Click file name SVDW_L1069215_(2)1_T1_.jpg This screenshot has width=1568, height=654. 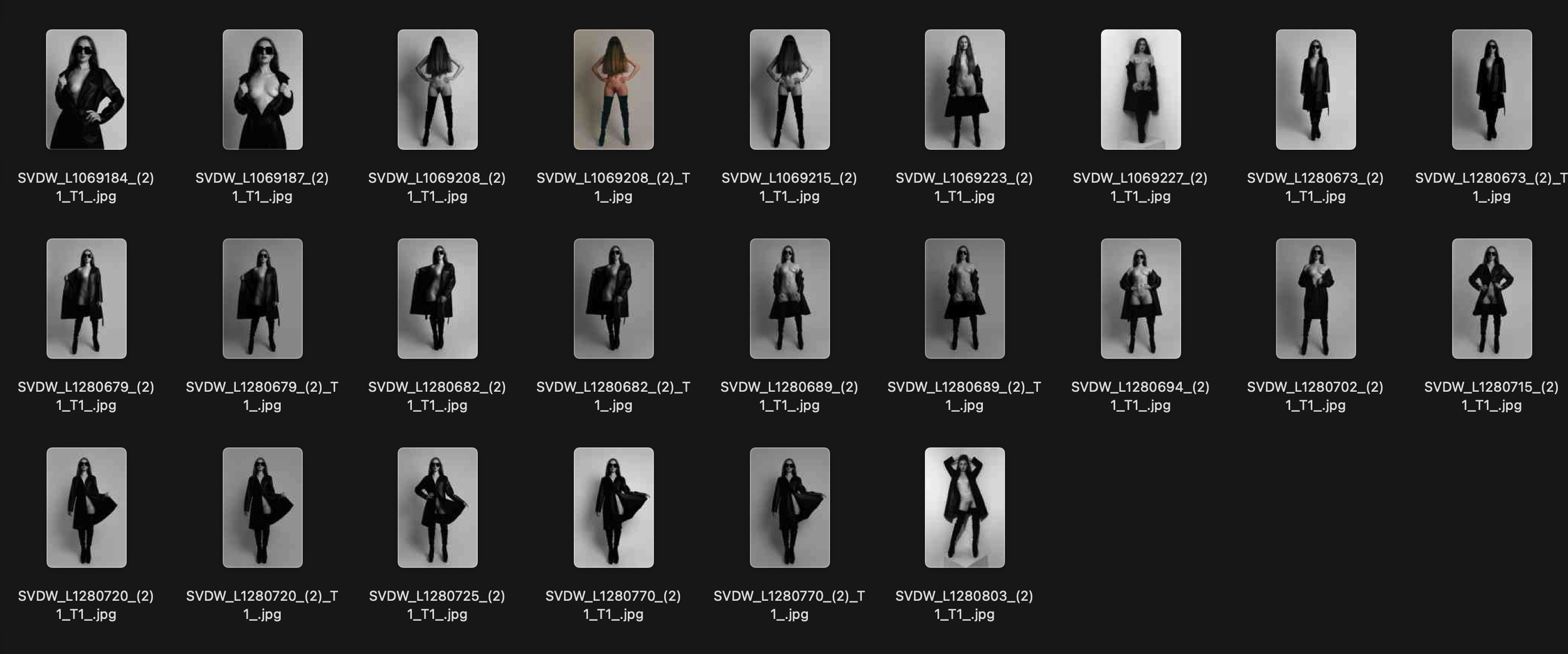[x=790, y=187]
